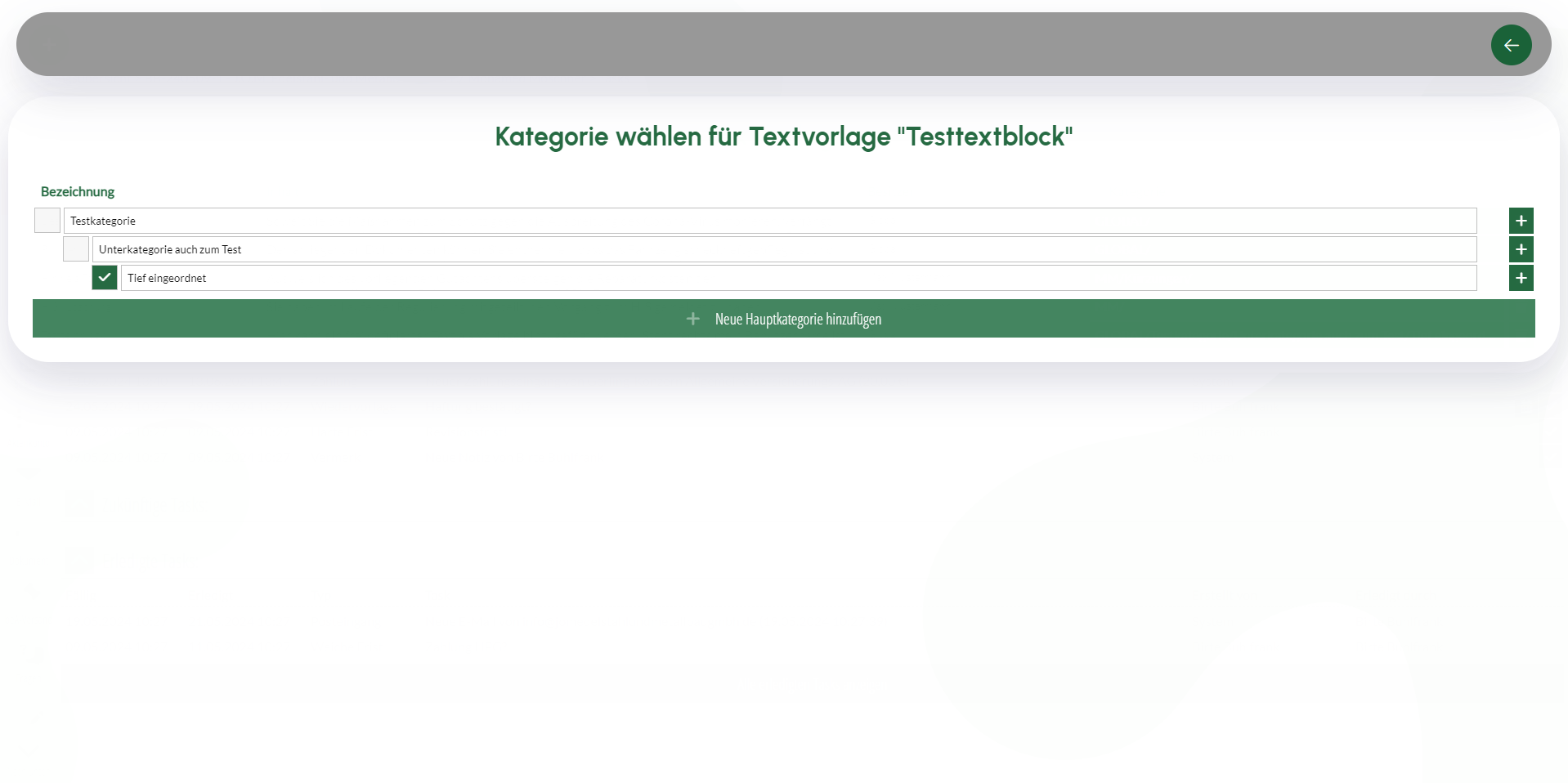Click the back arrow button
This screenshot has width=1568, height=783.
pyautogui.click(x=1511, y=45)
